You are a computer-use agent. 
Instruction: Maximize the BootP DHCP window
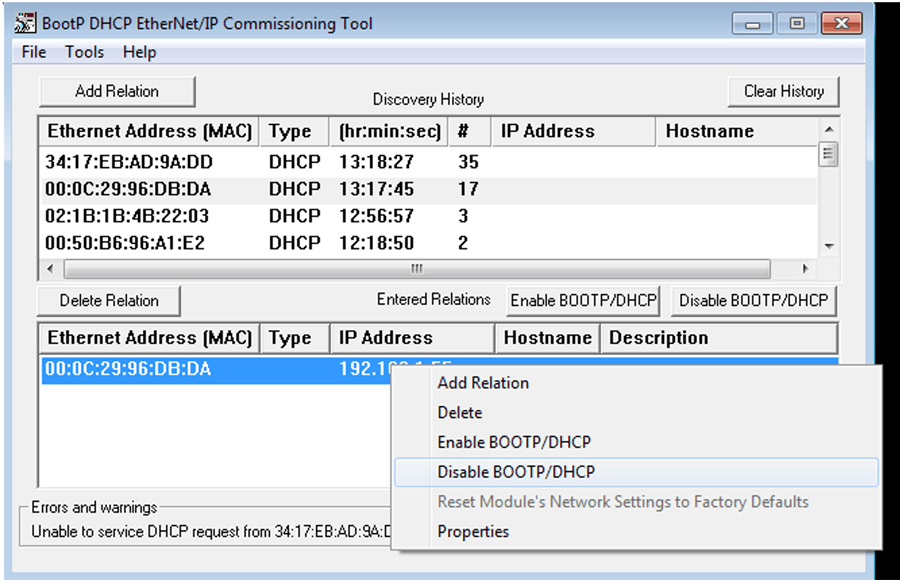(797, 24)
